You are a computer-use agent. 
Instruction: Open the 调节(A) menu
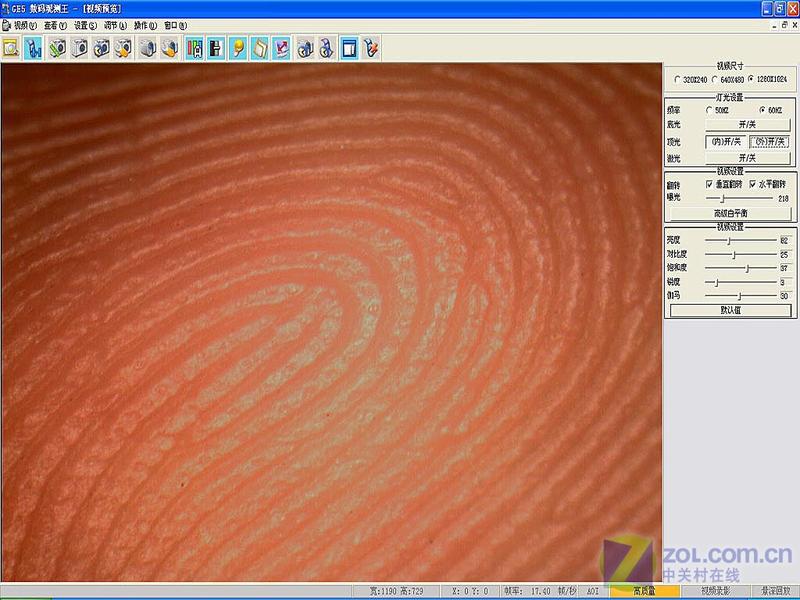click(115, 25)
